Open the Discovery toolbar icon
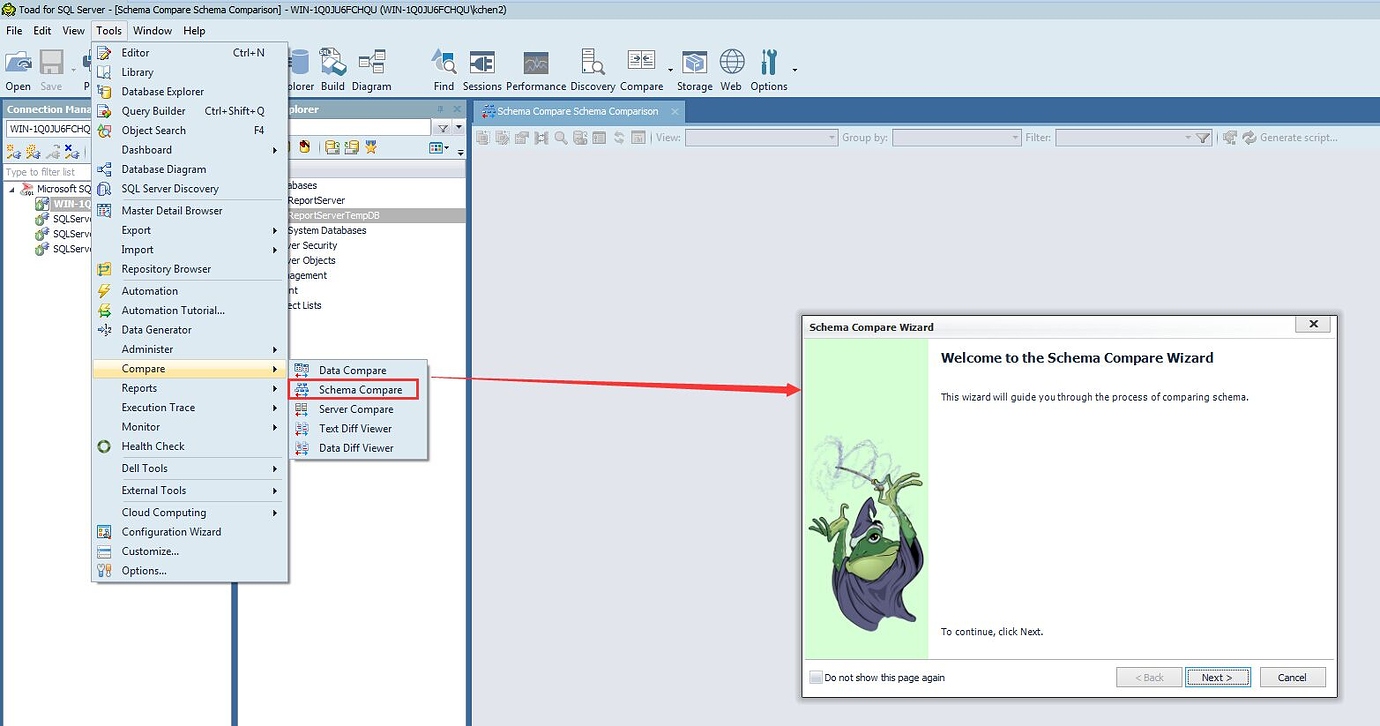This screenshot has height=726, width=1380. [x=592, y=68]
